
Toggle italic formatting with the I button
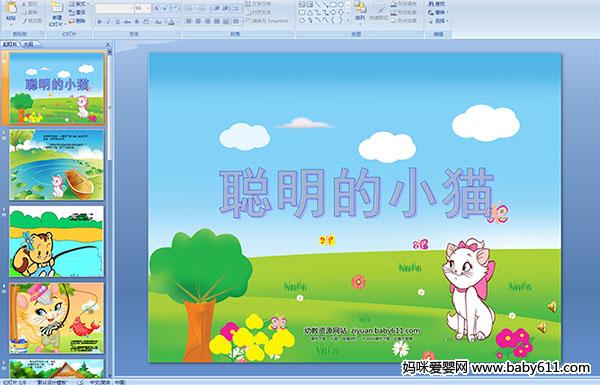108,22
